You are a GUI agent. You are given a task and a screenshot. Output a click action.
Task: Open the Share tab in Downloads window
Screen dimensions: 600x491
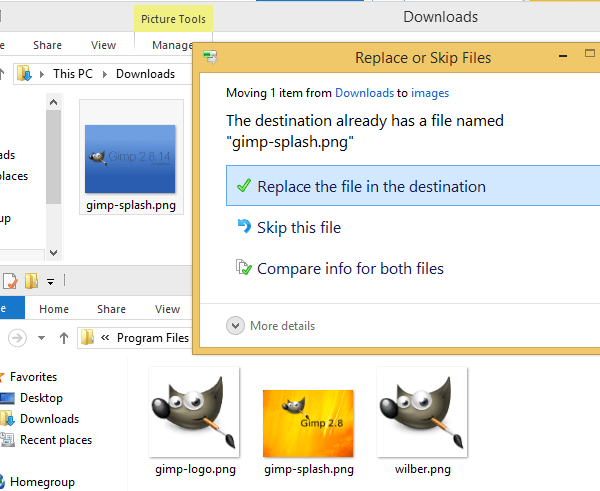coord(47,45)
